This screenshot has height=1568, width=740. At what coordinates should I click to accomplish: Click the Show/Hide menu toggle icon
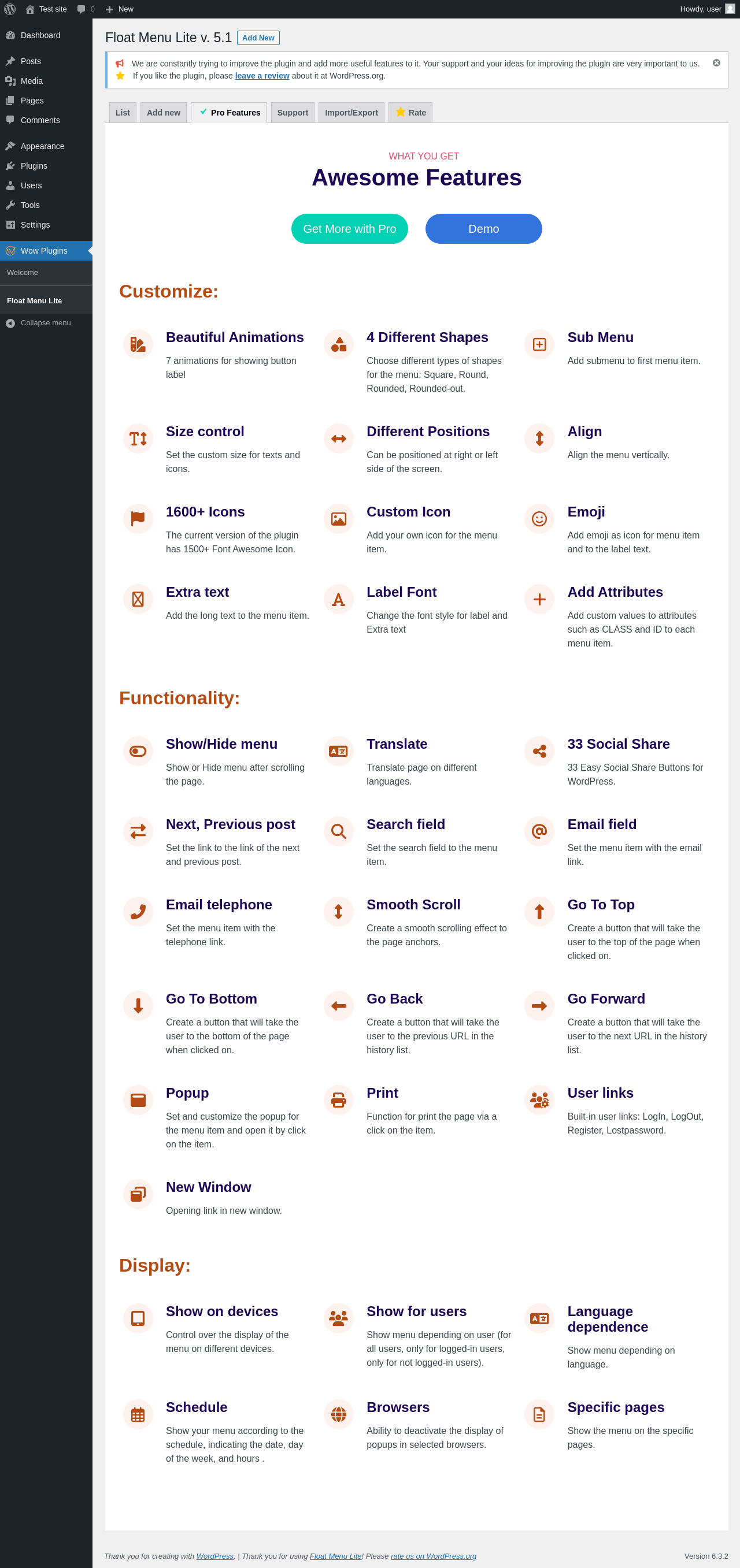pyautogui.click(x=138, y=751)
